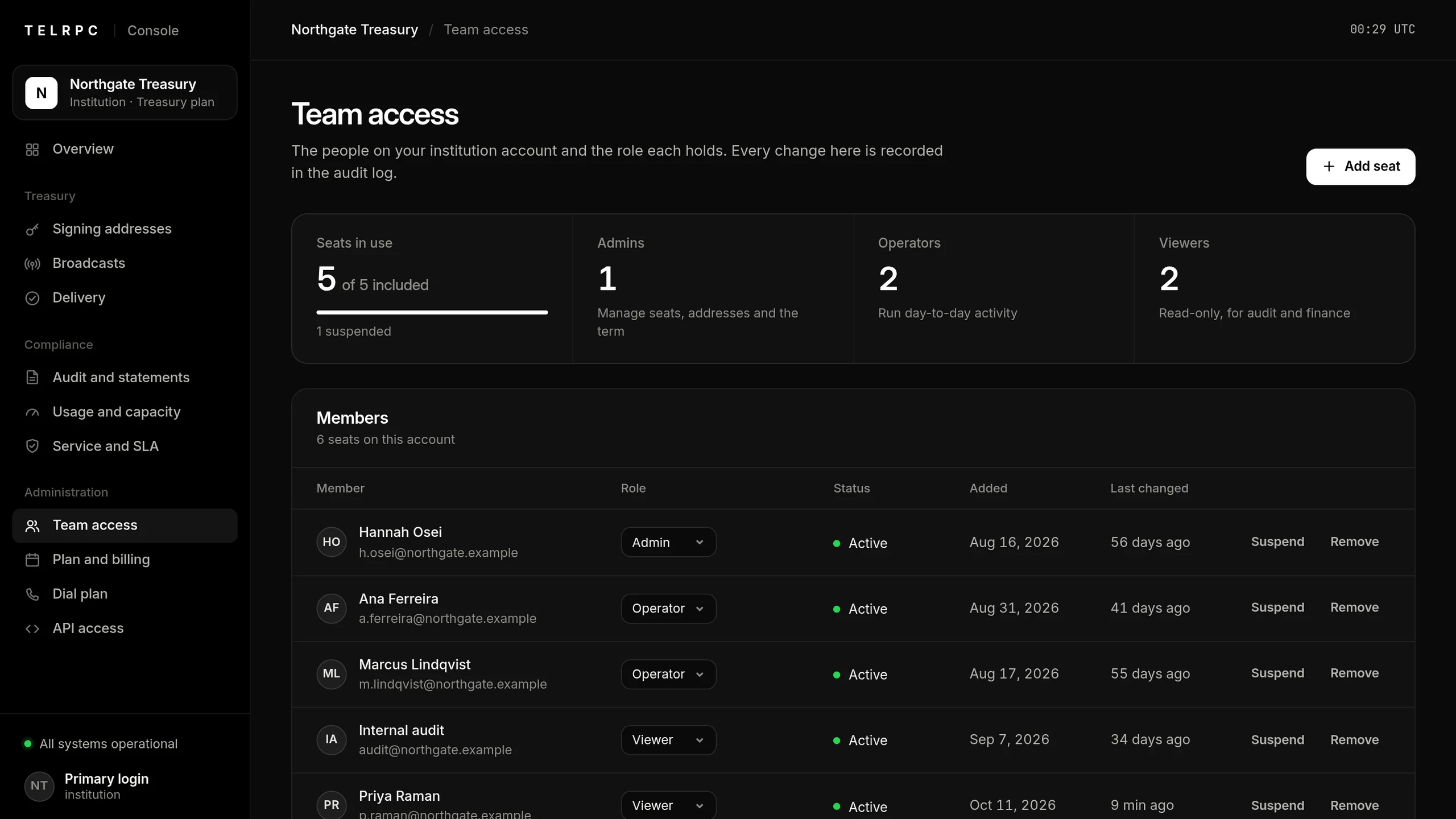Image resolution: width=1456 pixels, height=819 pixels.
Task: Click the NT avatar for Primary login
Action: coord(39,786)
